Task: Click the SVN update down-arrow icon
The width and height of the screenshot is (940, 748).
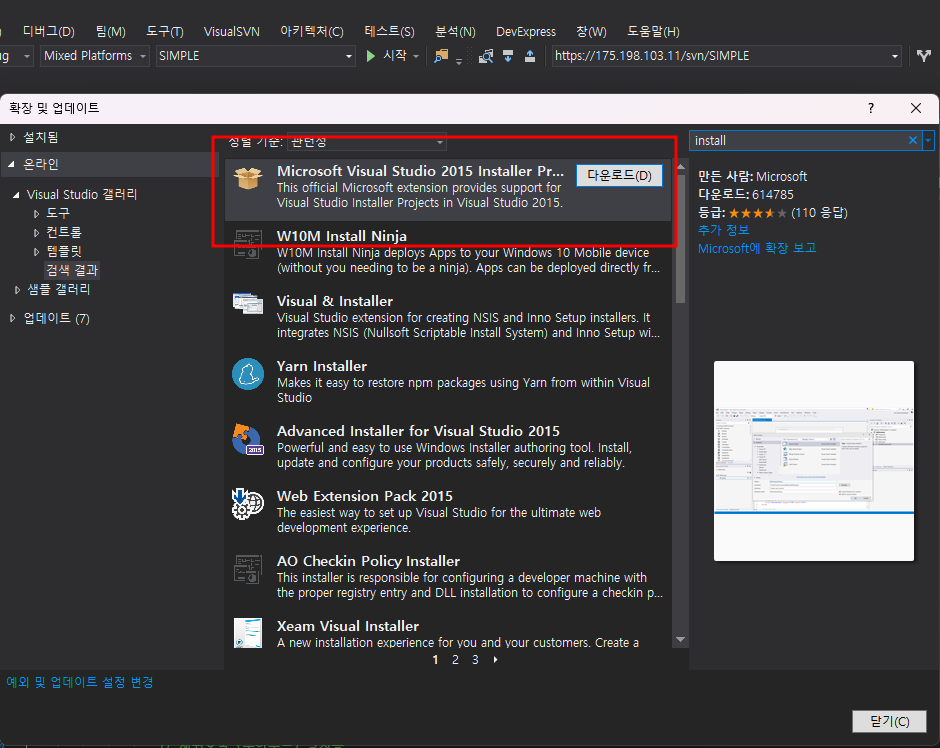Action: pyautogui.click(x=508, y=56)
